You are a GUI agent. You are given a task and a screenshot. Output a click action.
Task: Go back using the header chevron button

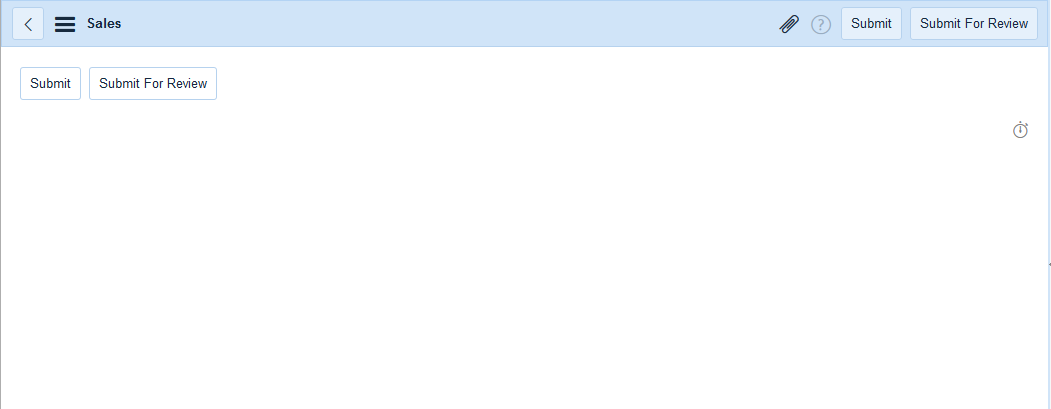[x=28, y=24]
